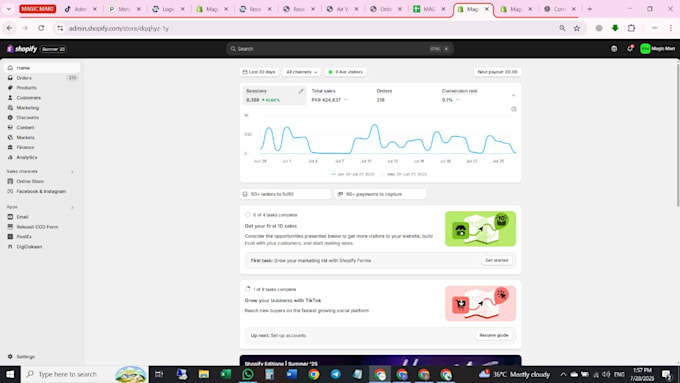Bookmark page with the star icon
Screen dimensions: 680x383
coord(577,28)
